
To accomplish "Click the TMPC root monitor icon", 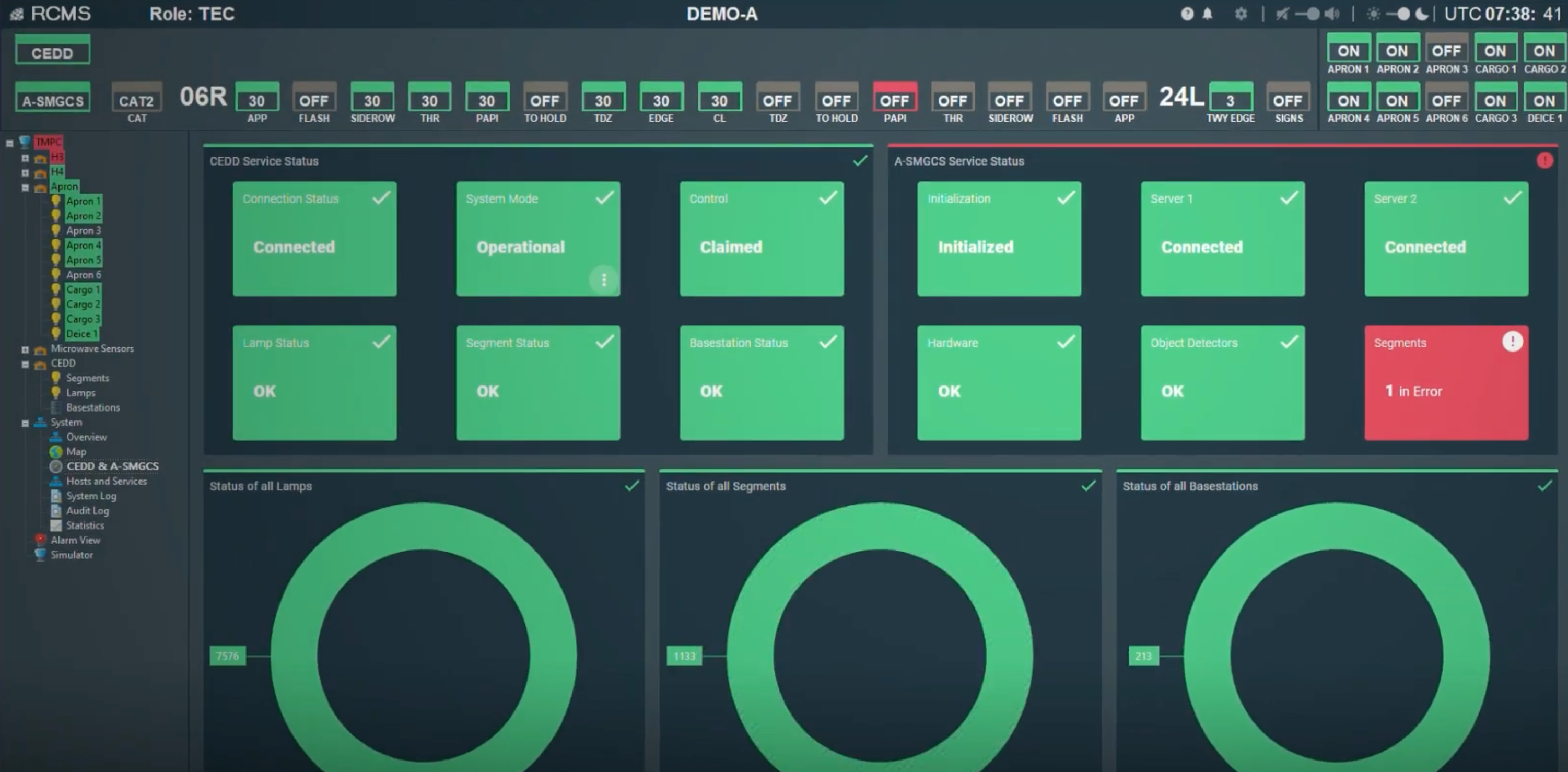I will pos(25,142).
